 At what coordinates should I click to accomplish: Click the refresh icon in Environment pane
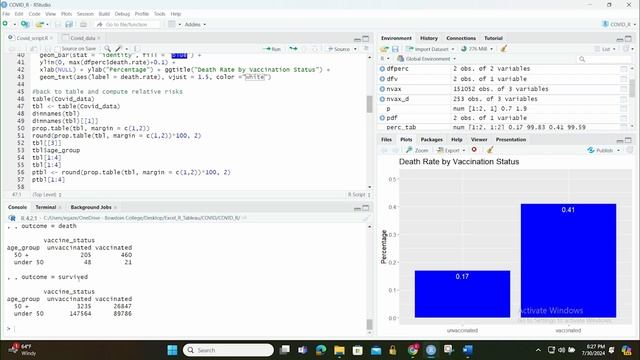tap(627, 49)
